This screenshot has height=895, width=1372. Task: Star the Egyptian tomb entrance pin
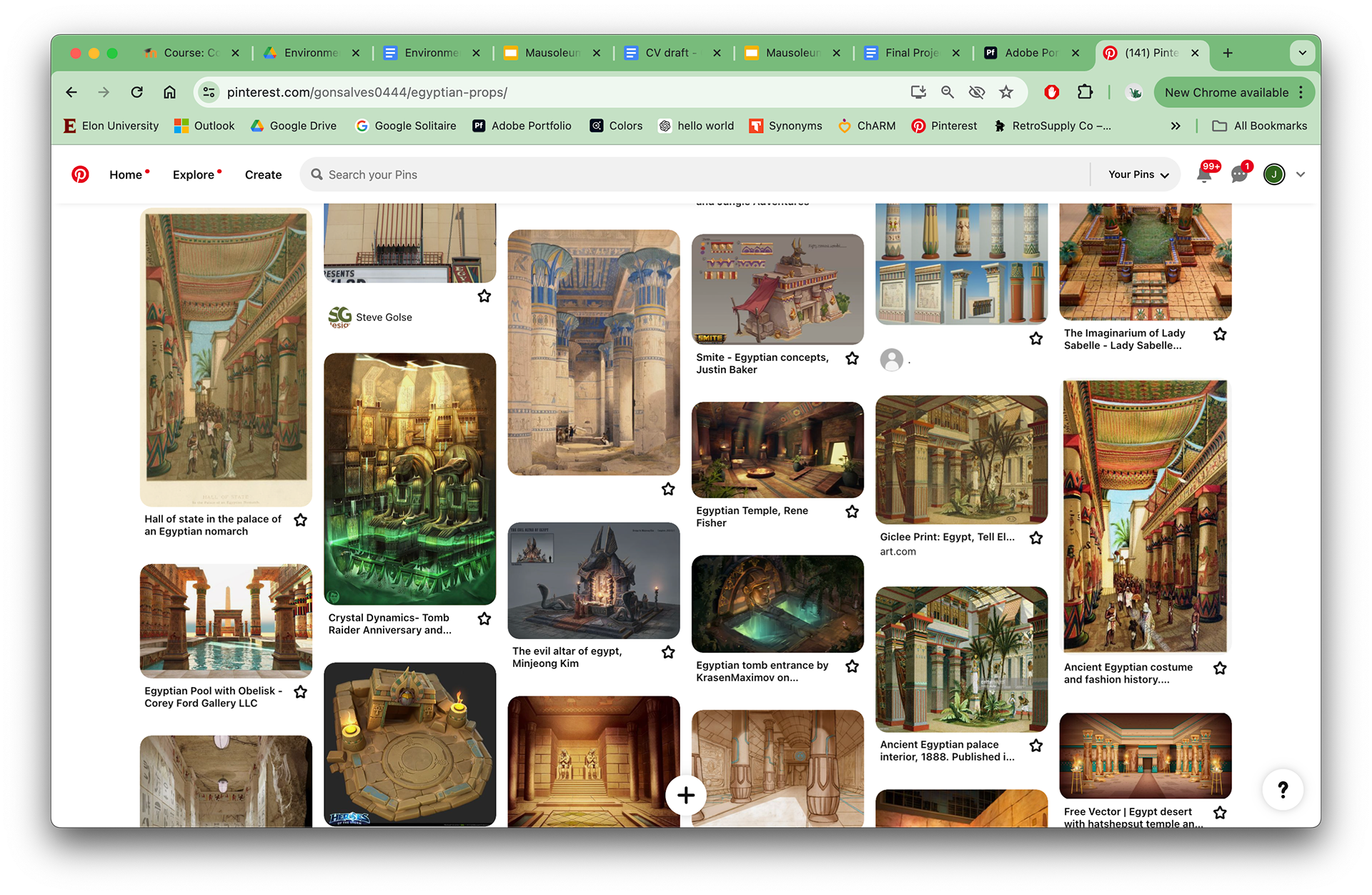852,666
